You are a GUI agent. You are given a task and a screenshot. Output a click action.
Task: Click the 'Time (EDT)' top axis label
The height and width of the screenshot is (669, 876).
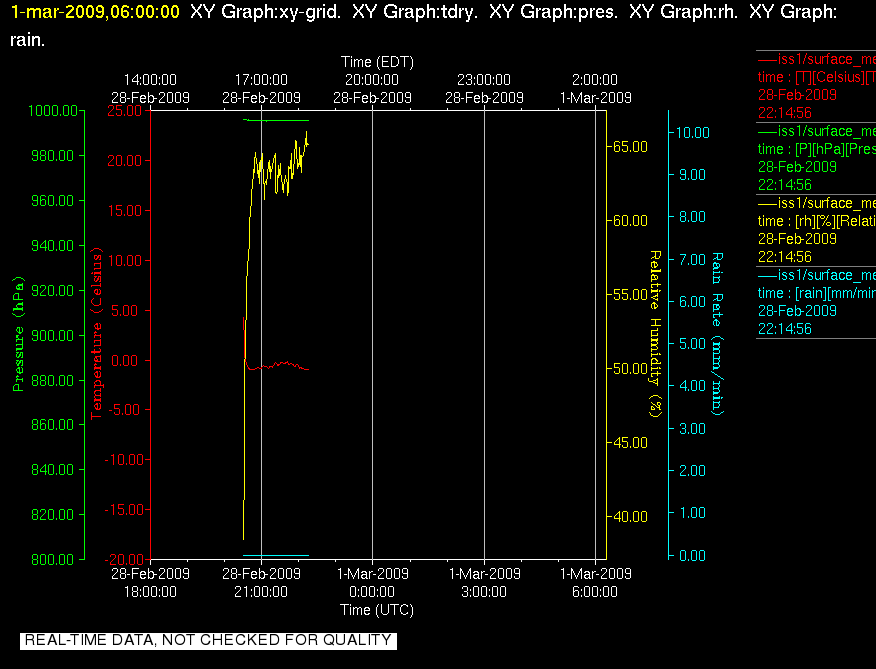point(377,62)
